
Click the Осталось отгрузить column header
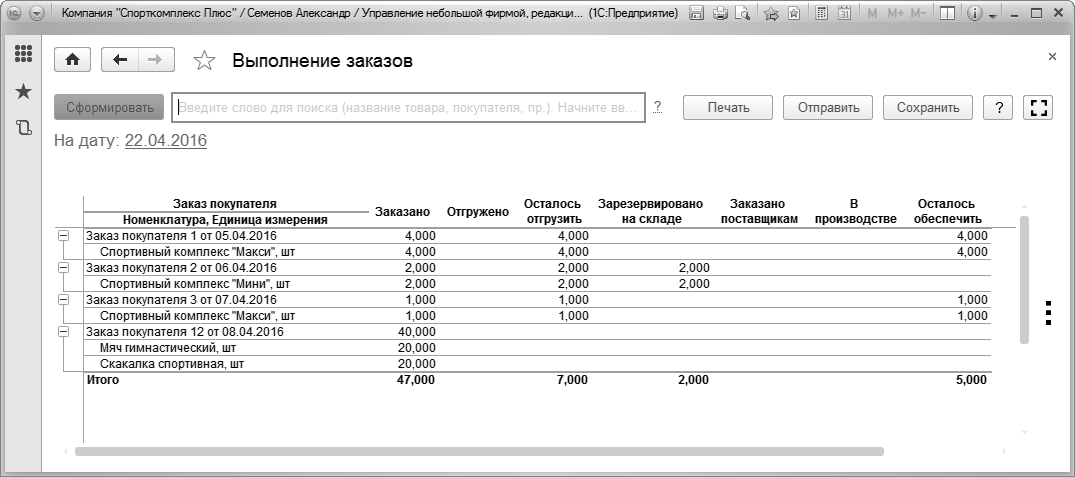pyautogui.click(x=553, y=212)
